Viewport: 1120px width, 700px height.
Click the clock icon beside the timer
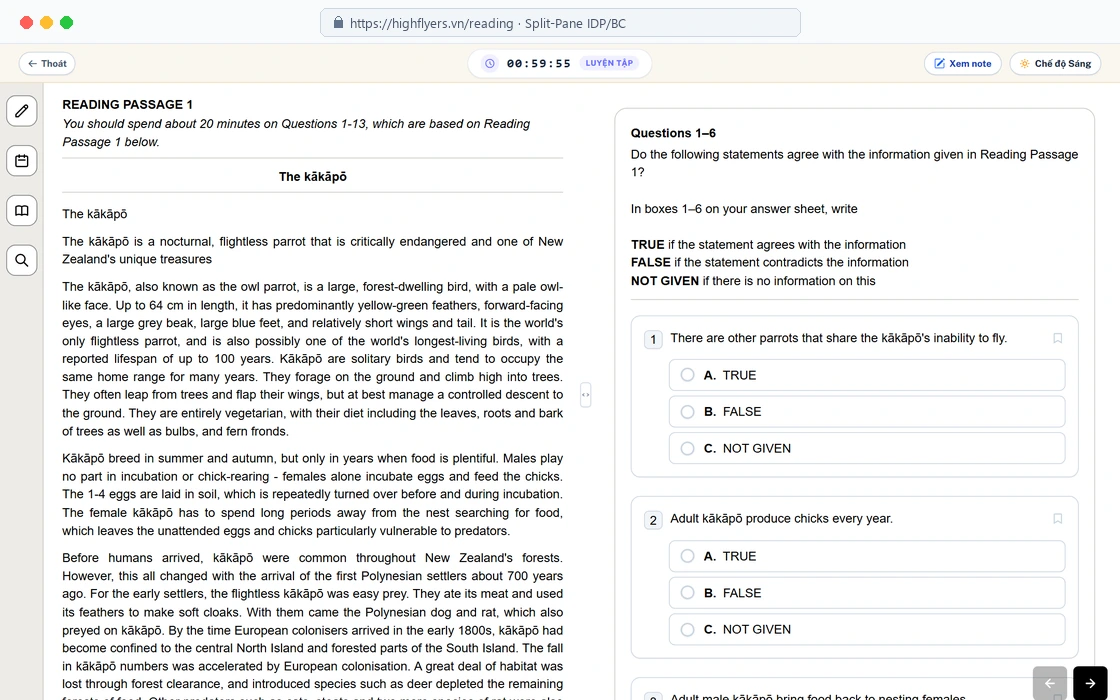[490, 63]
